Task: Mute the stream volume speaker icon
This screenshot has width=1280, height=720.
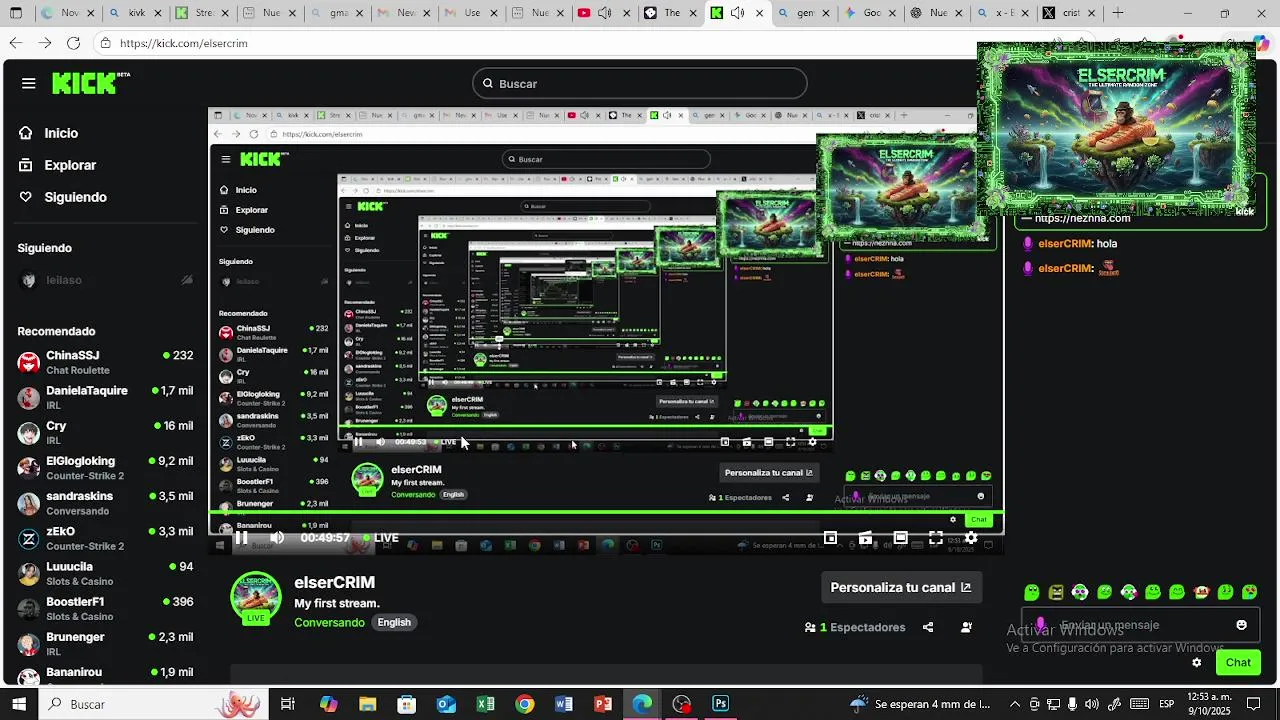Action: click(277, 538)
